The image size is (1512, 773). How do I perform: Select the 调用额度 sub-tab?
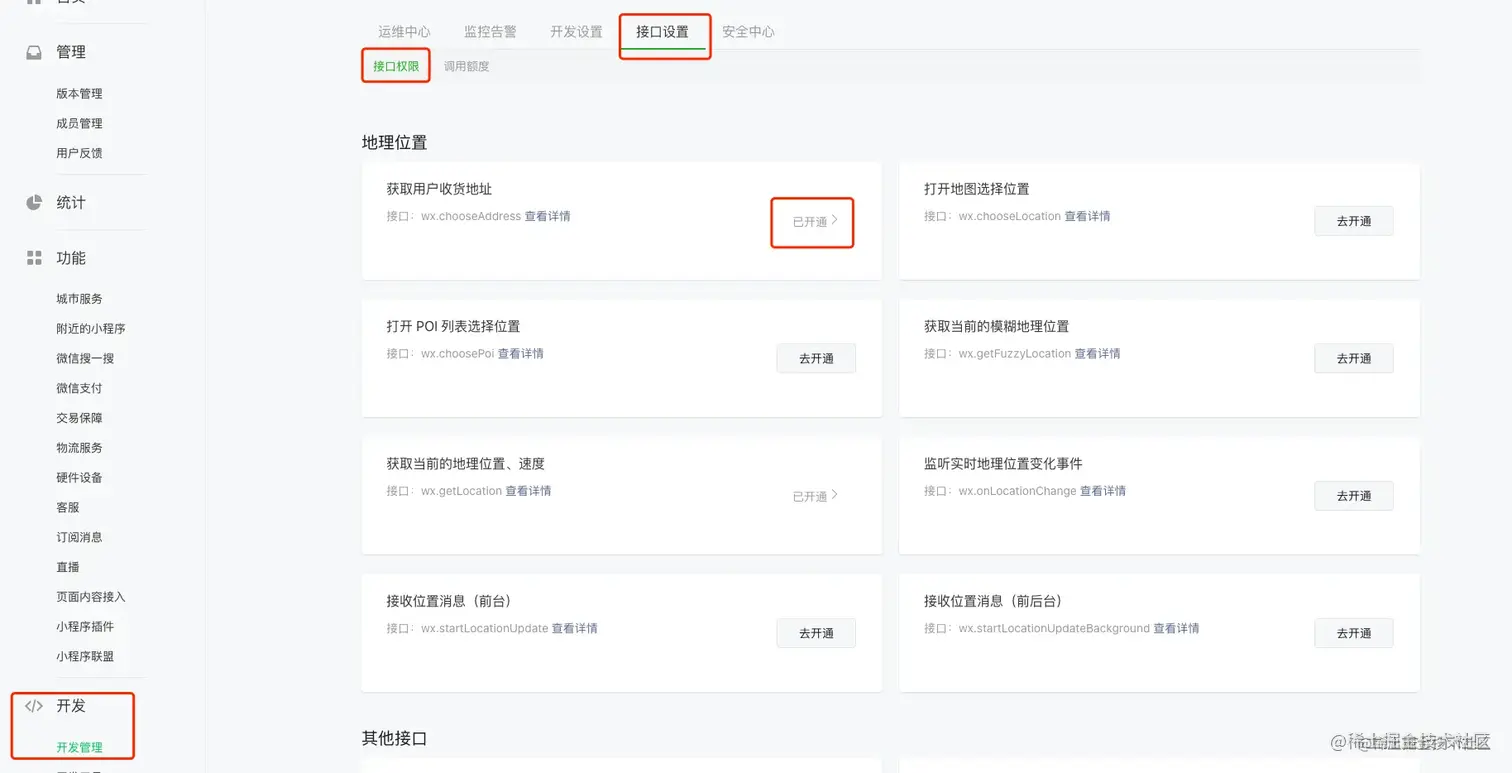[x=467, y=66]
